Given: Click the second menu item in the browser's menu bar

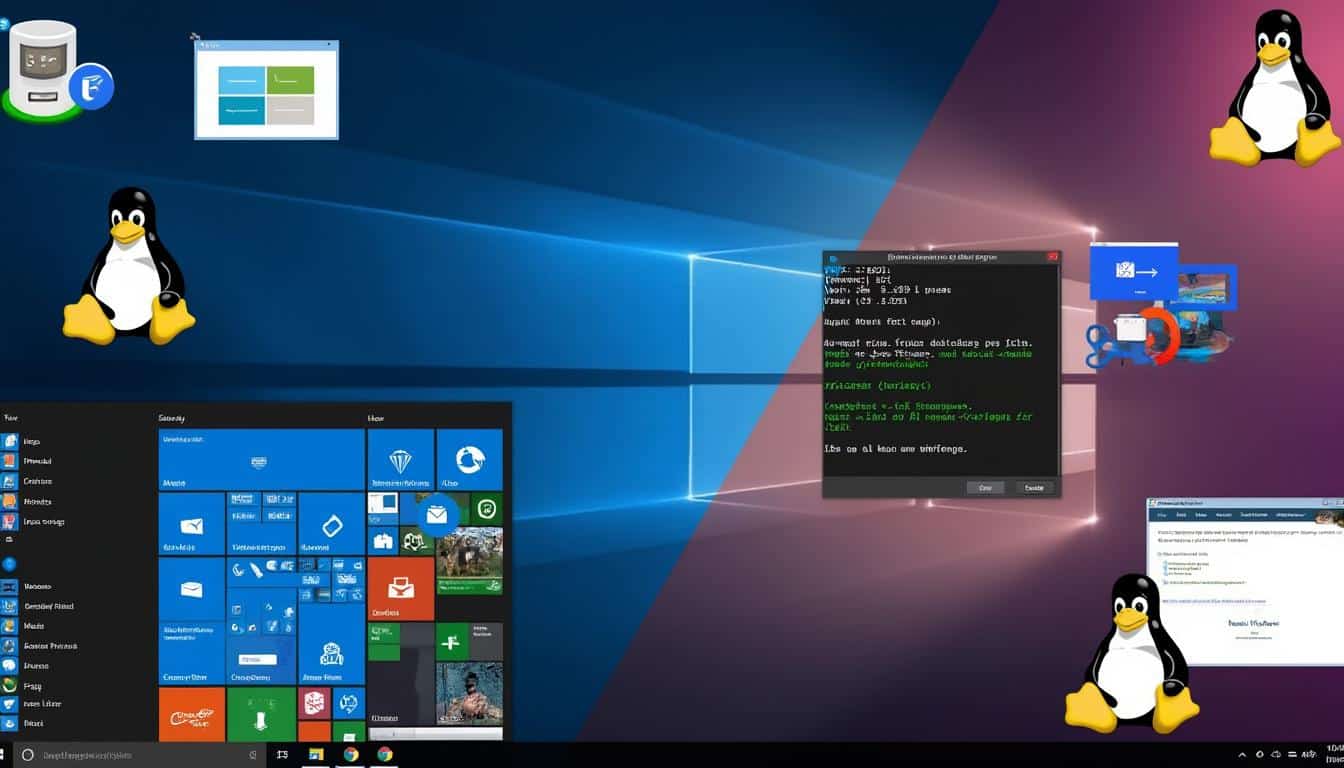Looking at the screenshot, I should pyautogui.click(x=1181, y=515).
